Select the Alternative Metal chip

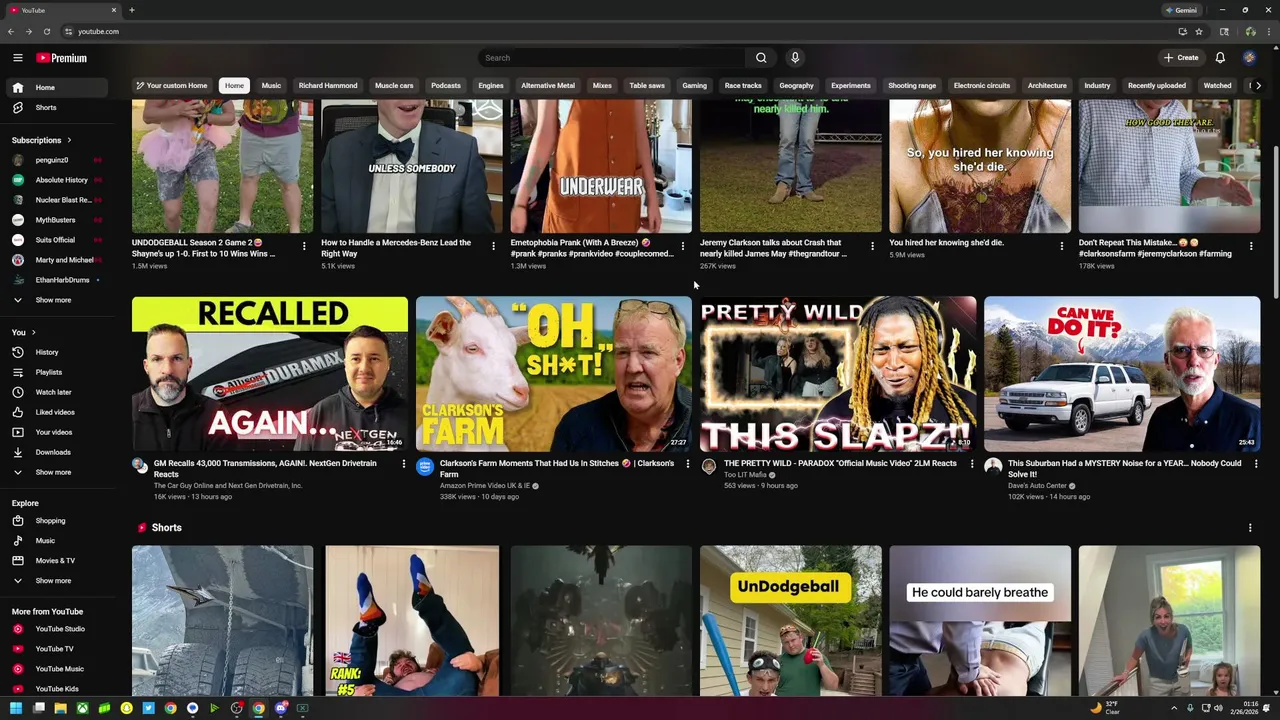click(548, 86)
